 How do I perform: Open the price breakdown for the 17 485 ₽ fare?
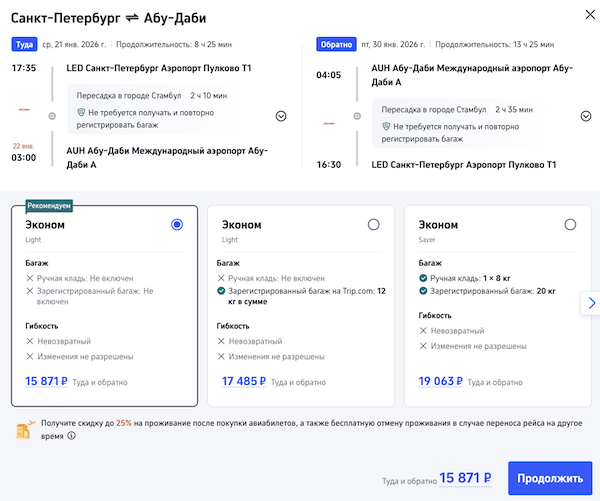point(244,381)
